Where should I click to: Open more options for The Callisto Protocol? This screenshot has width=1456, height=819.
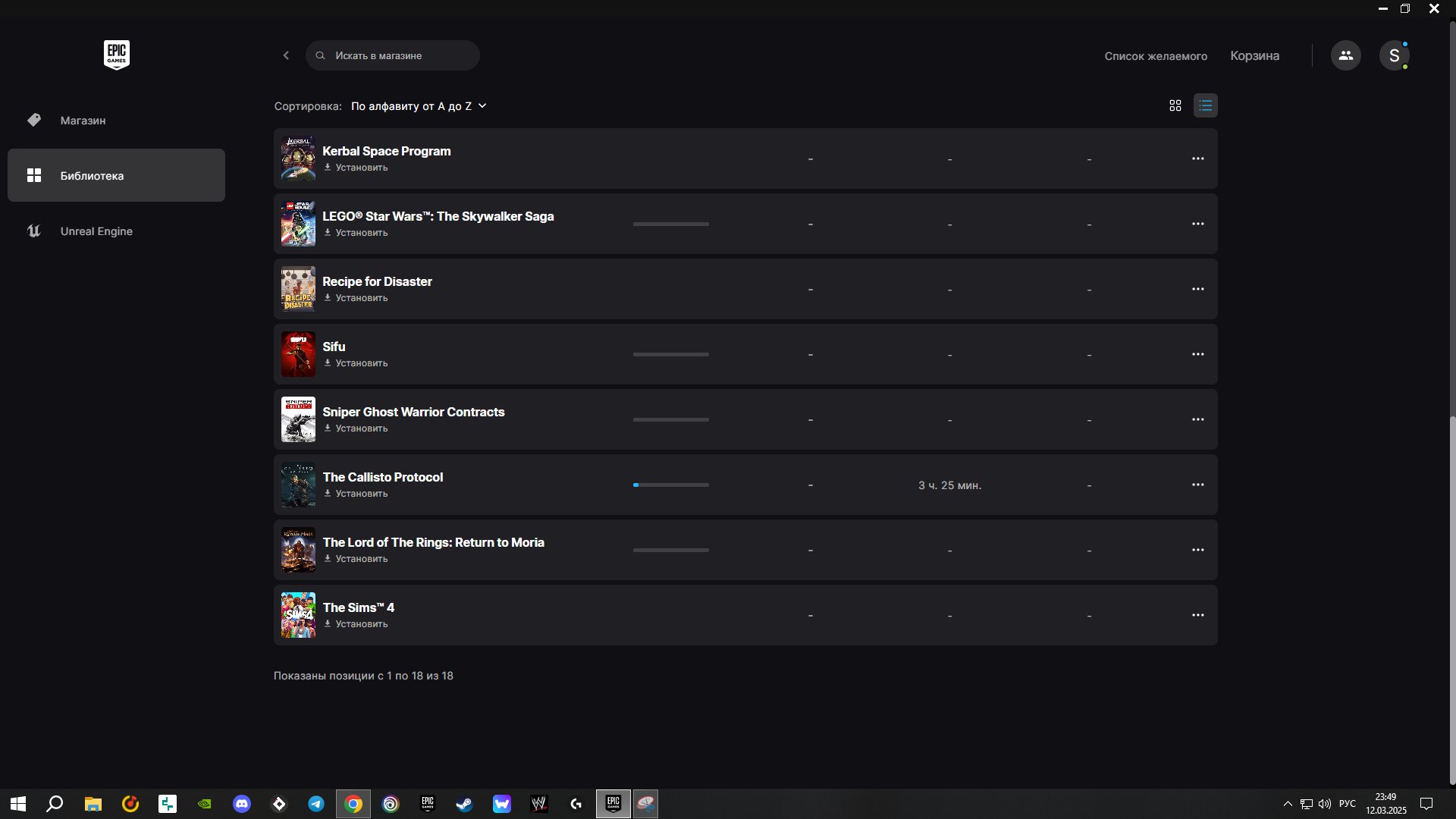(1197, 485)
